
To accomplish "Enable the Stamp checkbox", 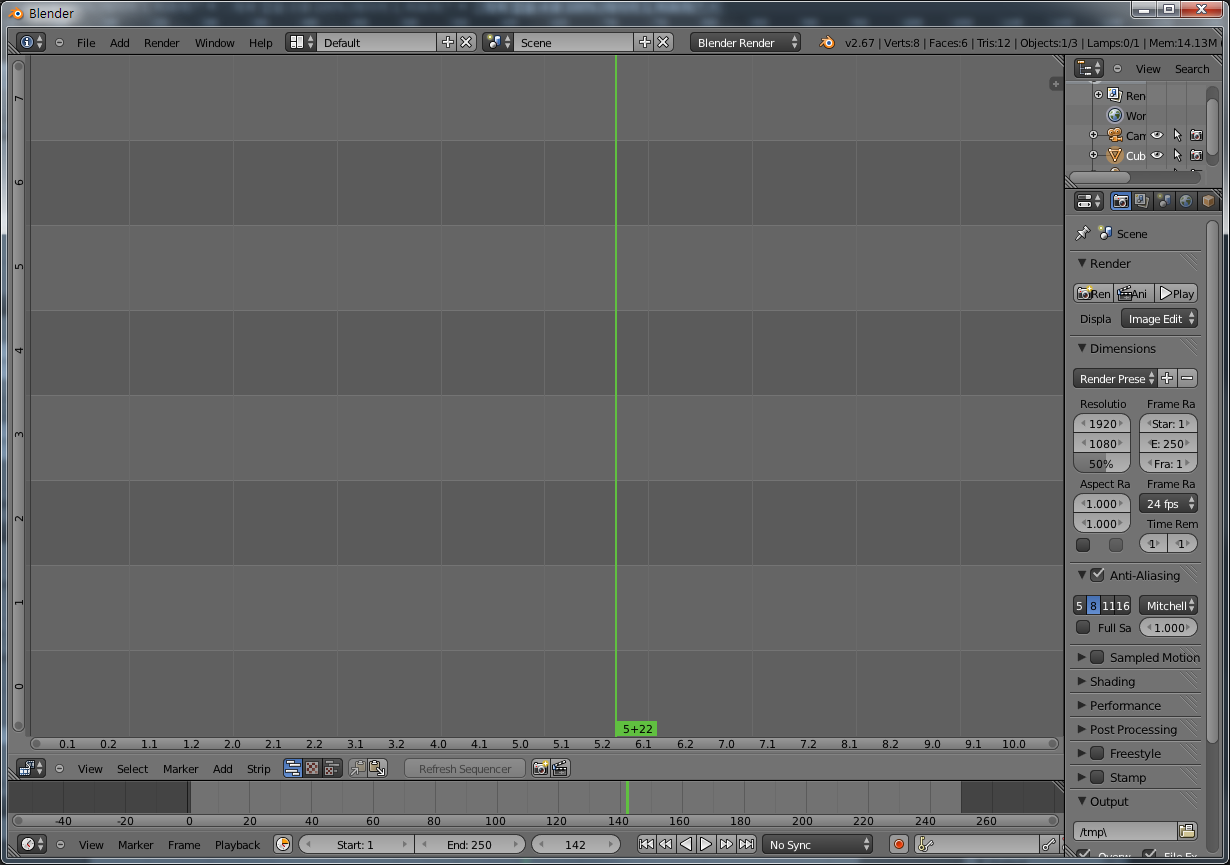I will coord(1097,777).
